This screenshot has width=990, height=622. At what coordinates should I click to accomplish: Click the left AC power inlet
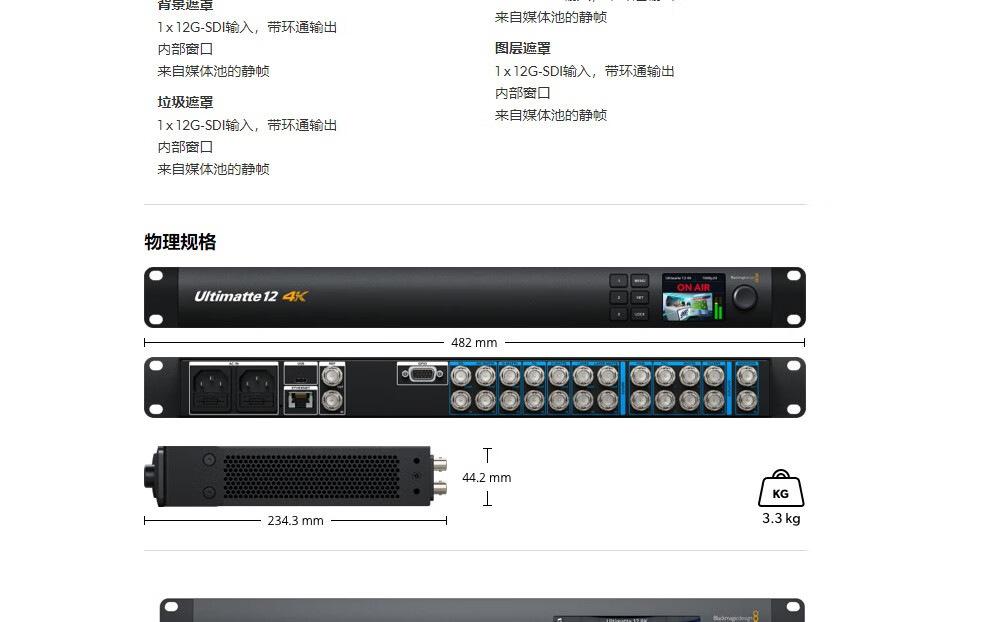pos(211,389)
